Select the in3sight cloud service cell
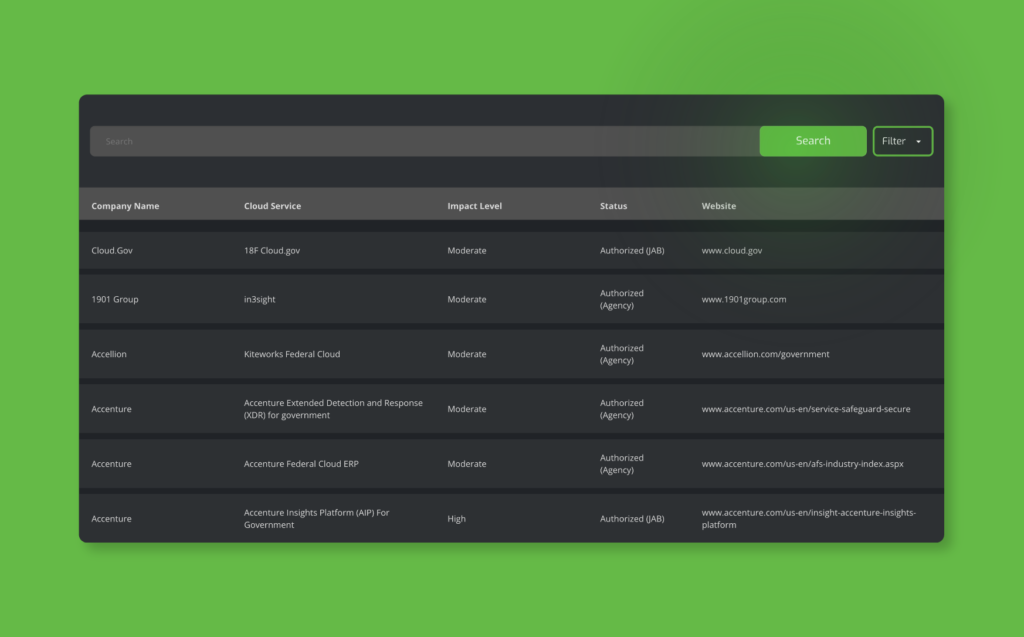This screenshot has height=637, width=1024. point(259,299)
